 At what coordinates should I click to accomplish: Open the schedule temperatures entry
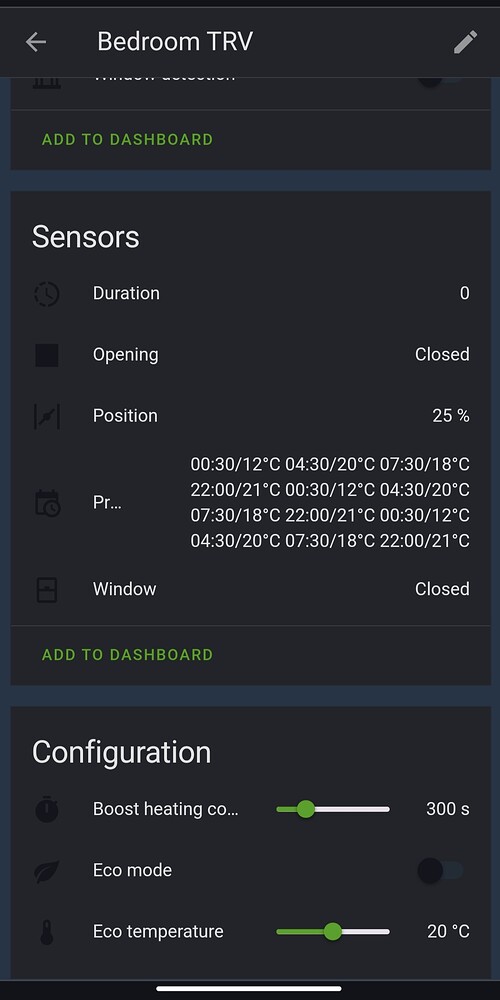point(250,503)
